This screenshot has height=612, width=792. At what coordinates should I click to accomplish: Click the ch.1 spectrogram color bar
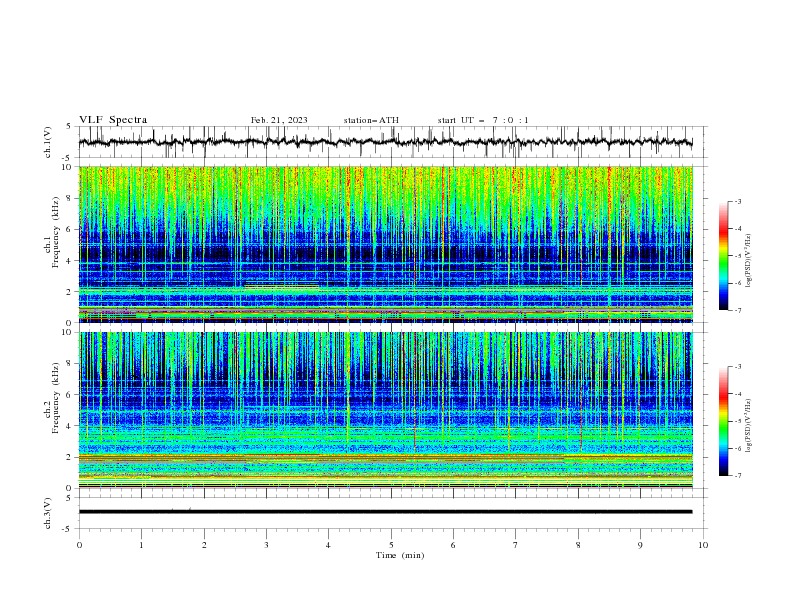pyautogui.click(x=723, y=256)
